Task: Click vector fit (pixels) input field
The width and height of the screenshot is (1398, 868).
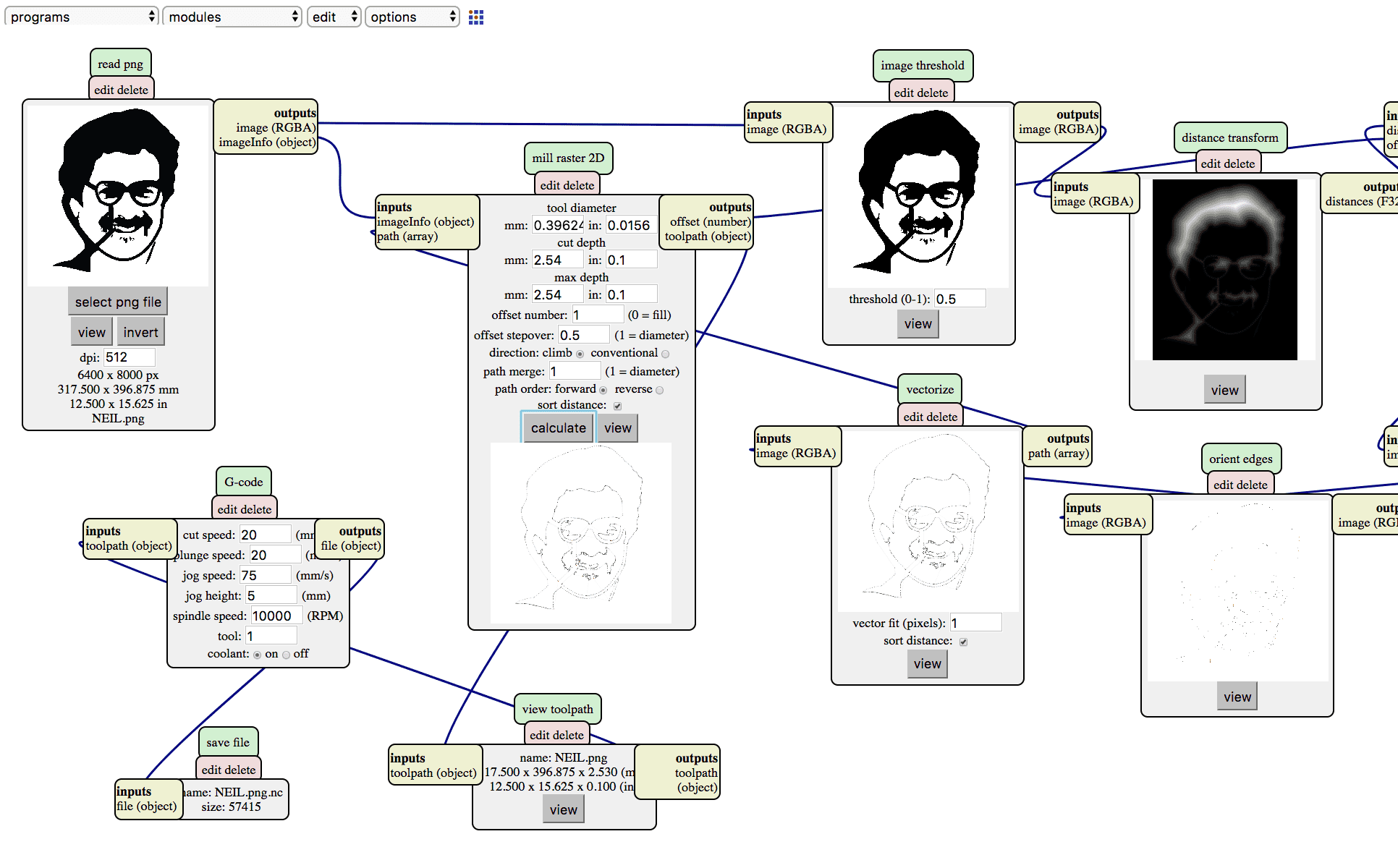Action: coord(975,623)
